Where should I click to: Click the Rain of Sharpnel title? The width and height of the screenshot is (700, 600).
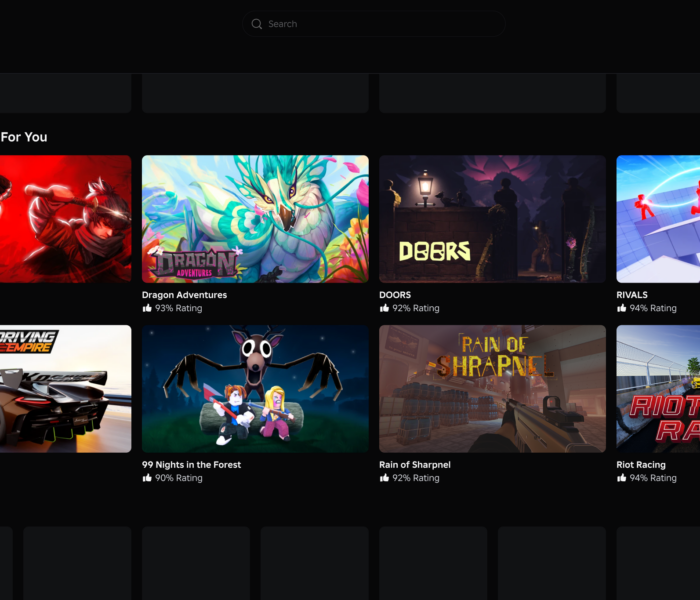415,464
